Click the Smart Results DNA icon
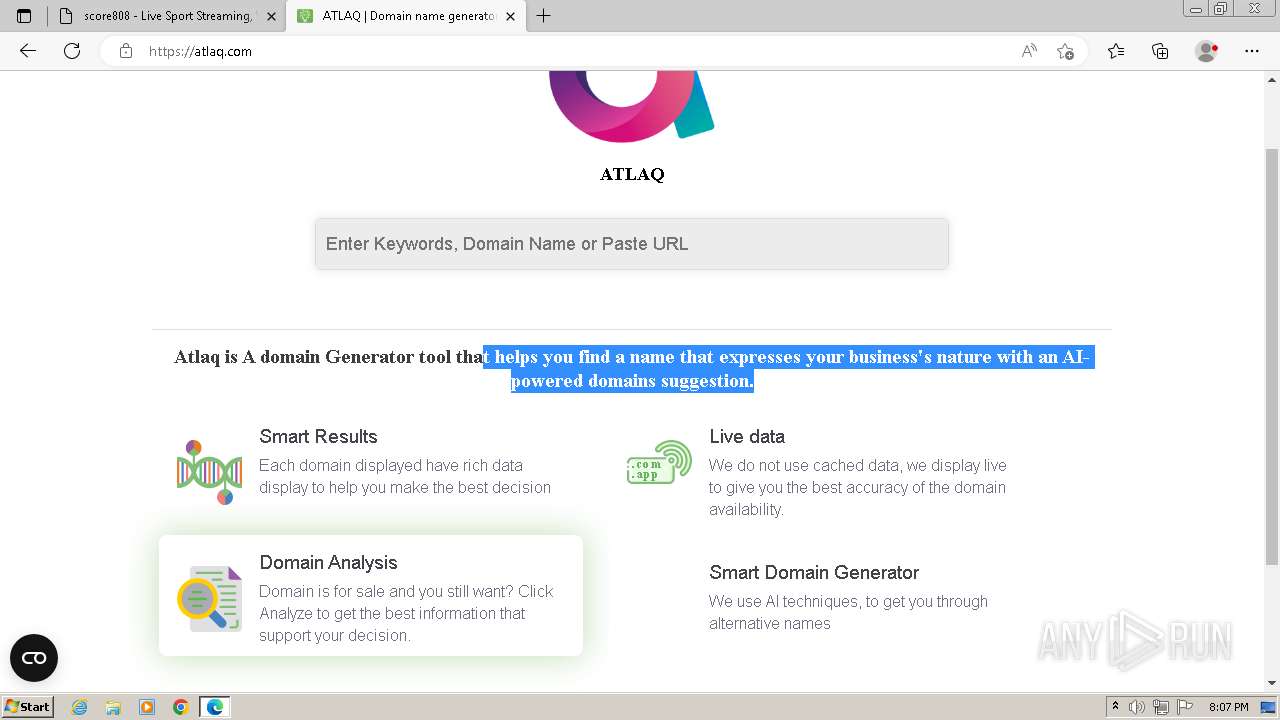 click(x=209, y=472)
